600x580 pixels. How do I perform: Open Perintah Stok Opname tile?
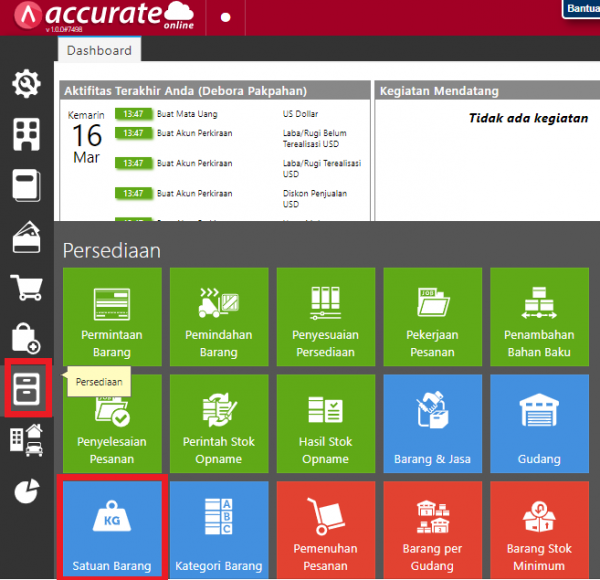[218, 422]
